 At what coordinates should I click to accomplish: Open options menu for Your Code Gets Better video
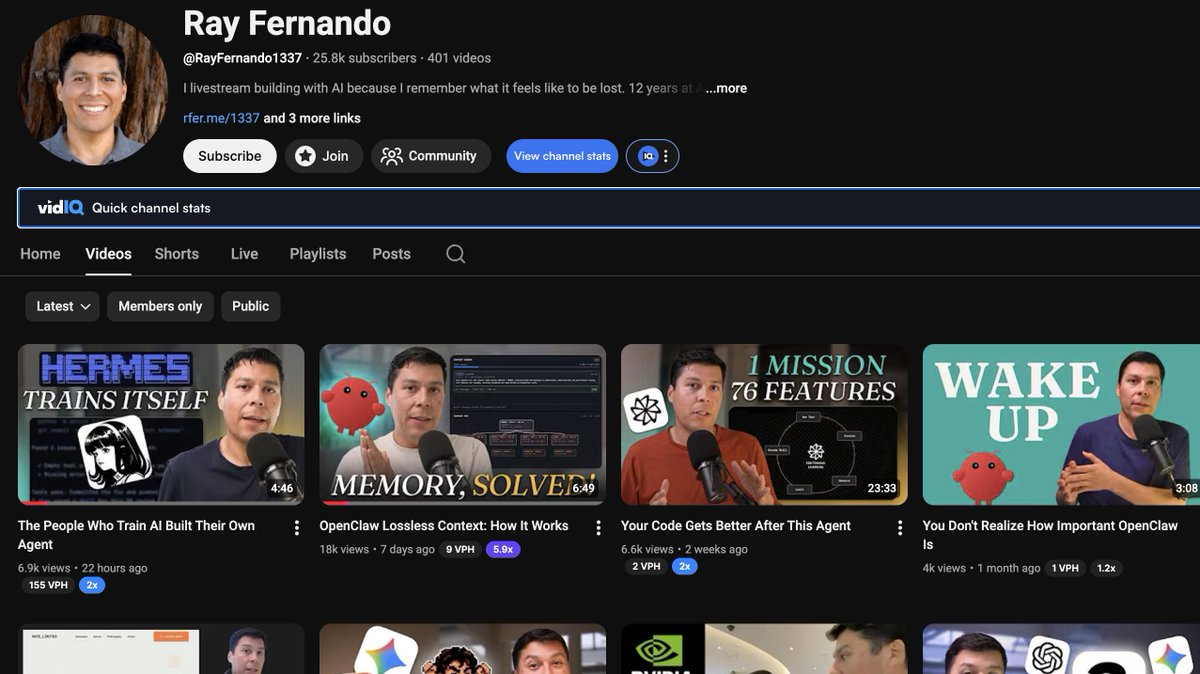[x=900, y=528]
